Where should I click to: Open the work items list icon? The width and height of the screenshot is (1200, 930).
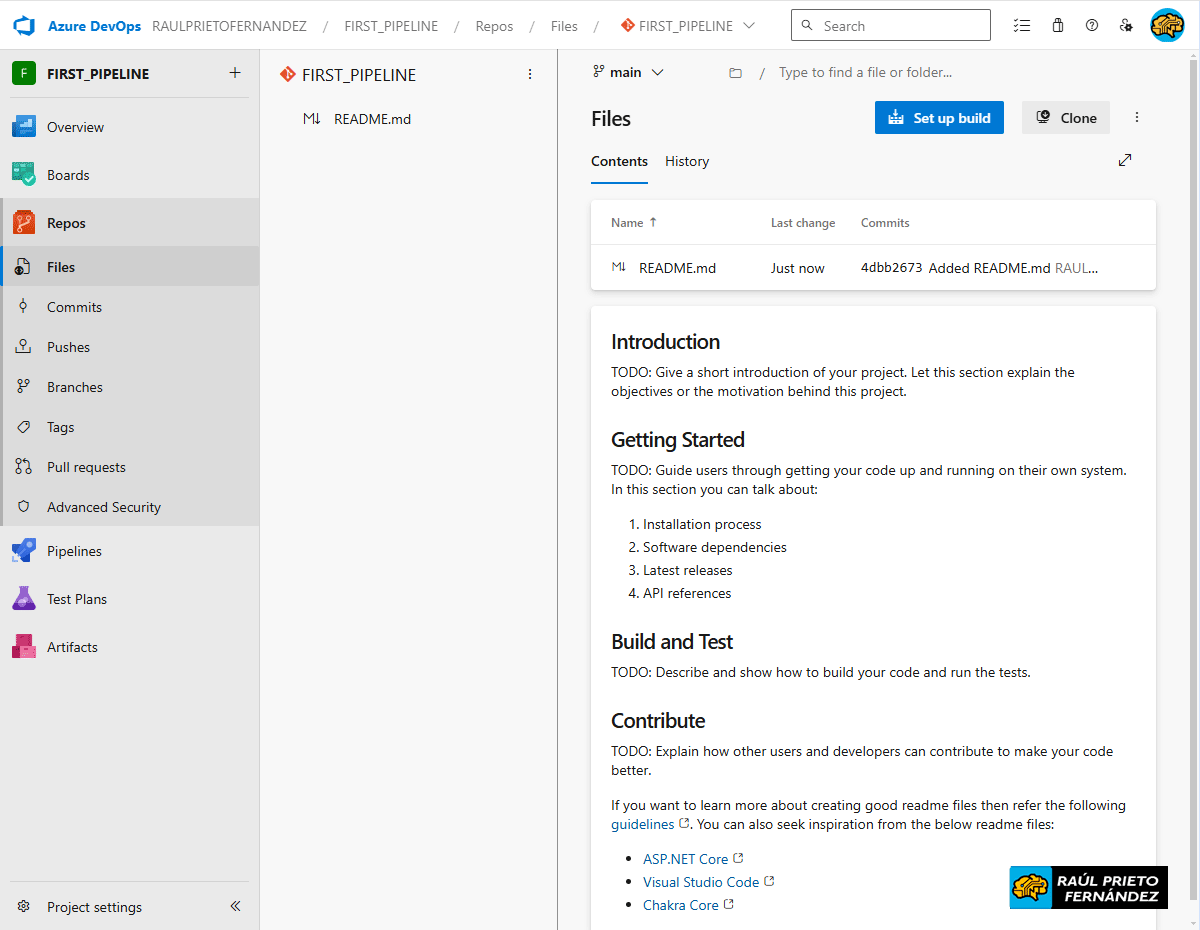[x=1021, y=26]
